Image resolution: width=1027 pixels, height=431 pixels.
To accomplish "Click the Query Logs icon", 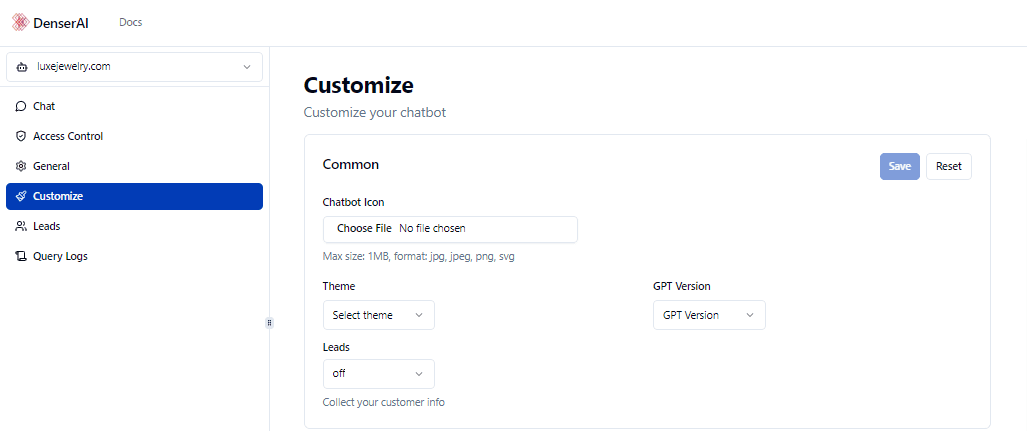I will coord(21,256).
